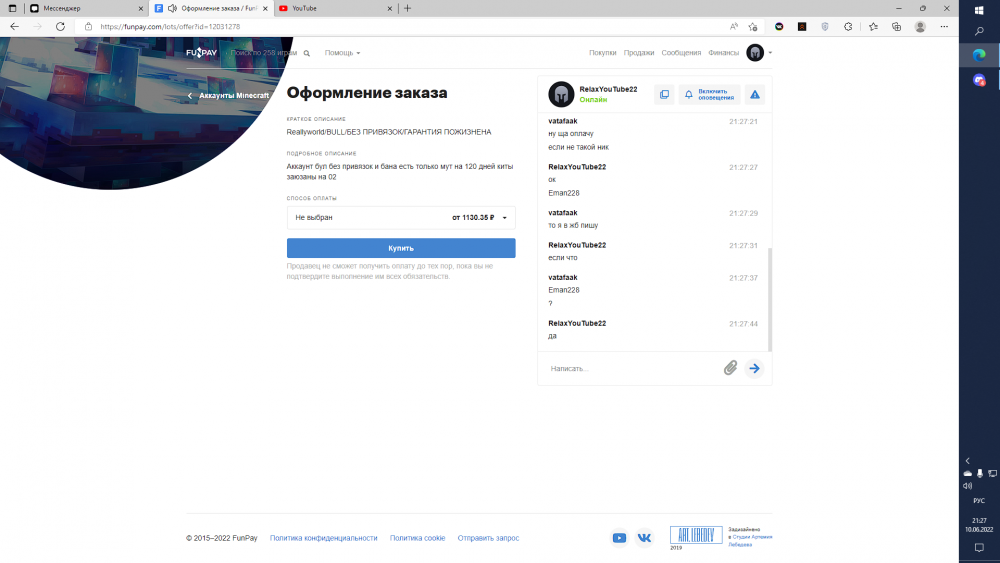Open Финансы in the top navigation
The height and width of the screenshot is (563, 1000).
click(x=723, y=53)
